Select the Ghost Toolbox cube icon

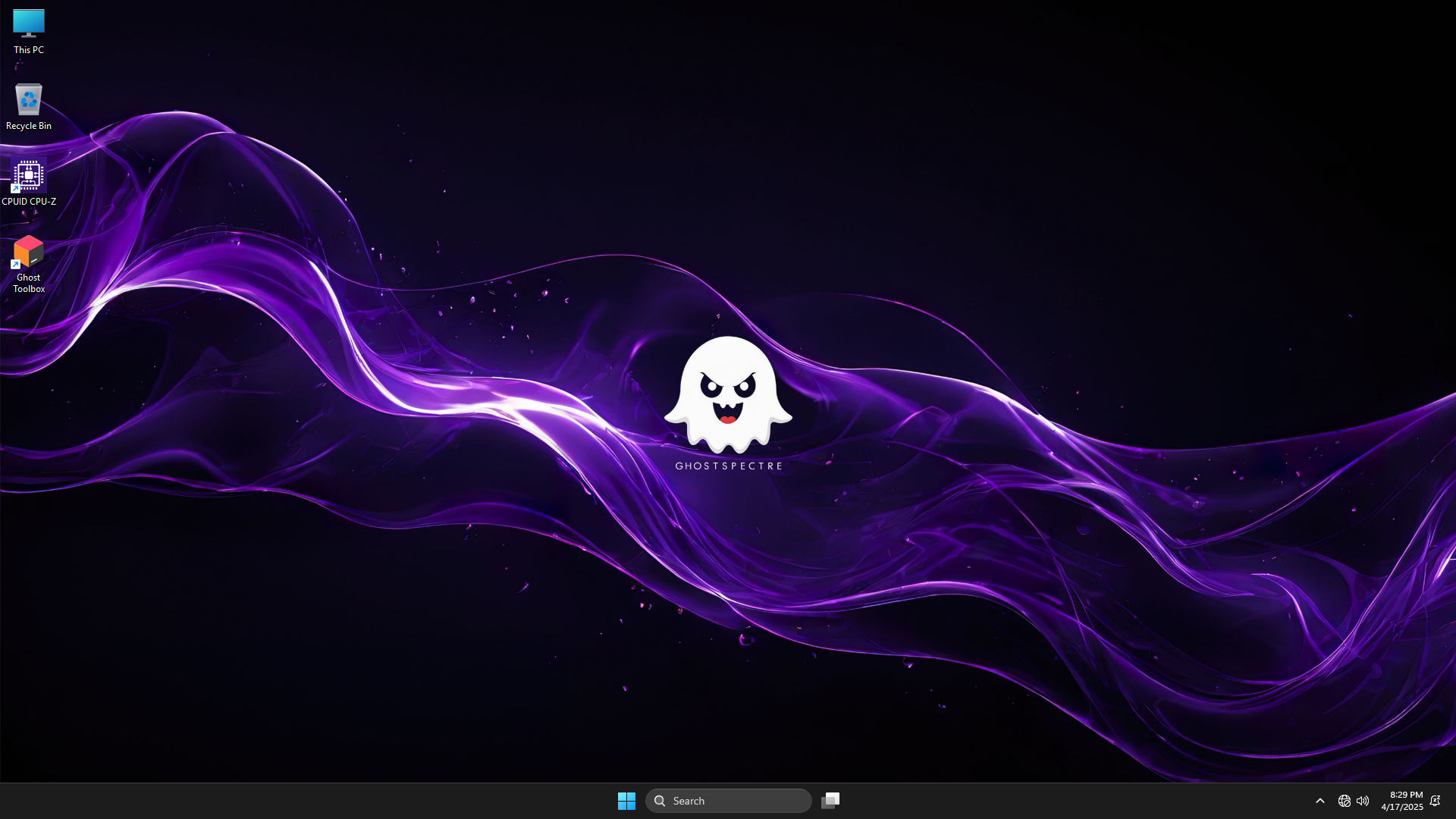[29, 252]
